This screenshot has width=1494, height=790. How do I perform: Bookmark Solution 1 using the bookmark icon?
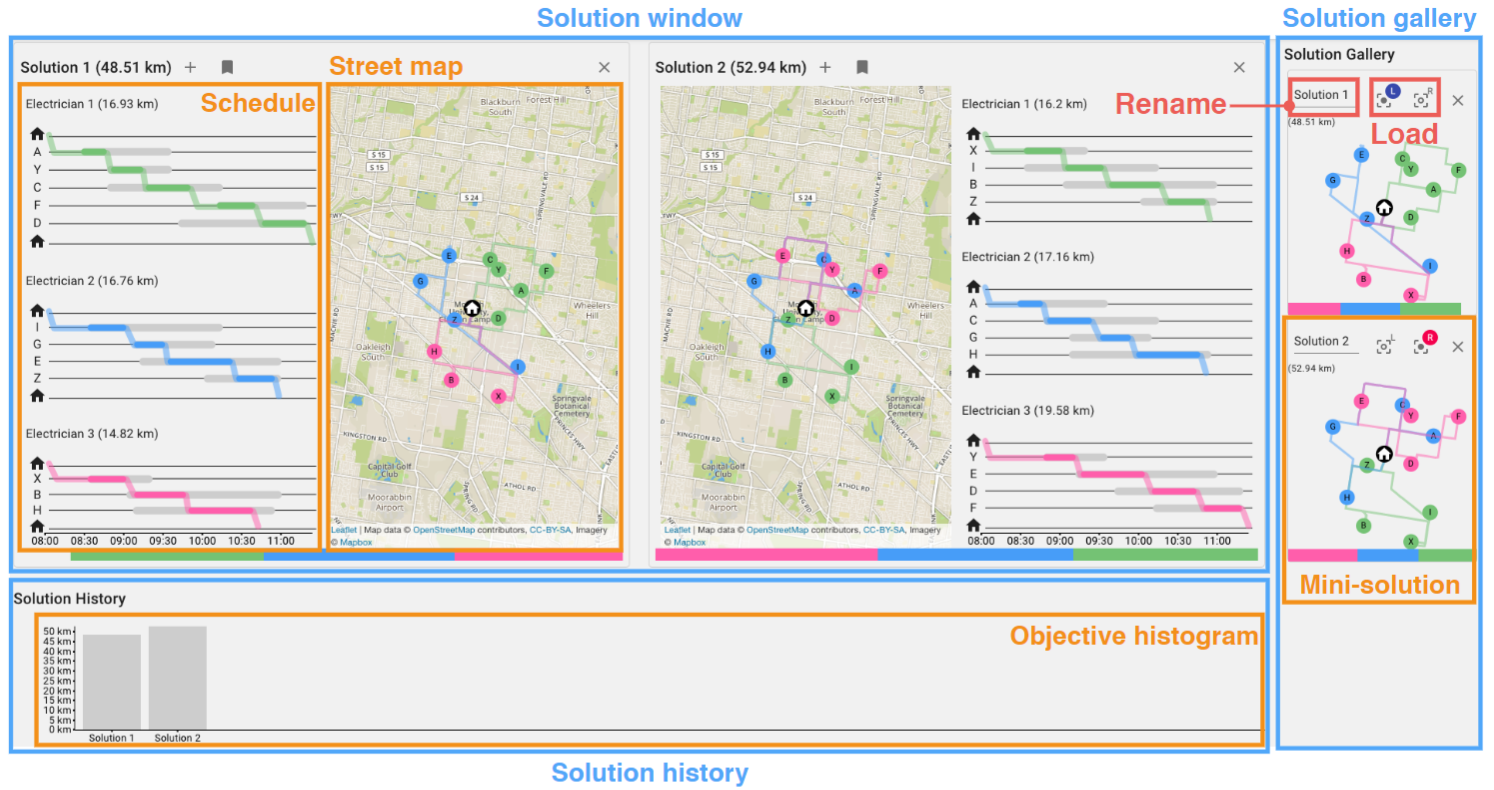pyautogui.click(x=227, y=68)
